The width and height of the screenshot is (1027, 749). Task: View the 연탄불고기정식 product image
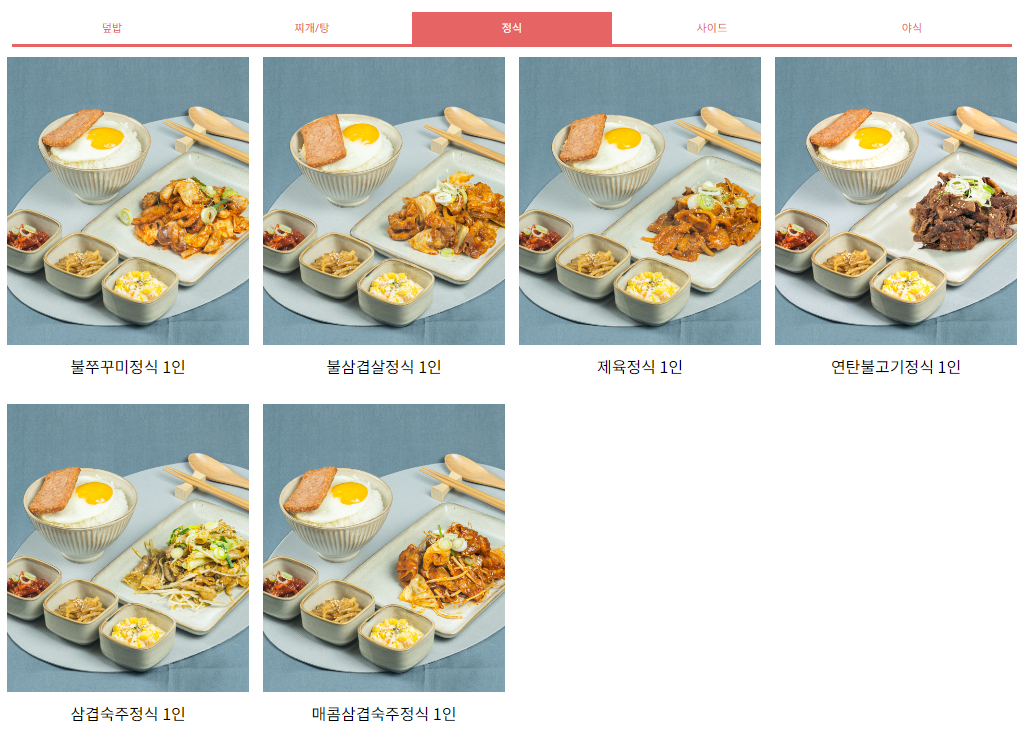tap(896, 201)
